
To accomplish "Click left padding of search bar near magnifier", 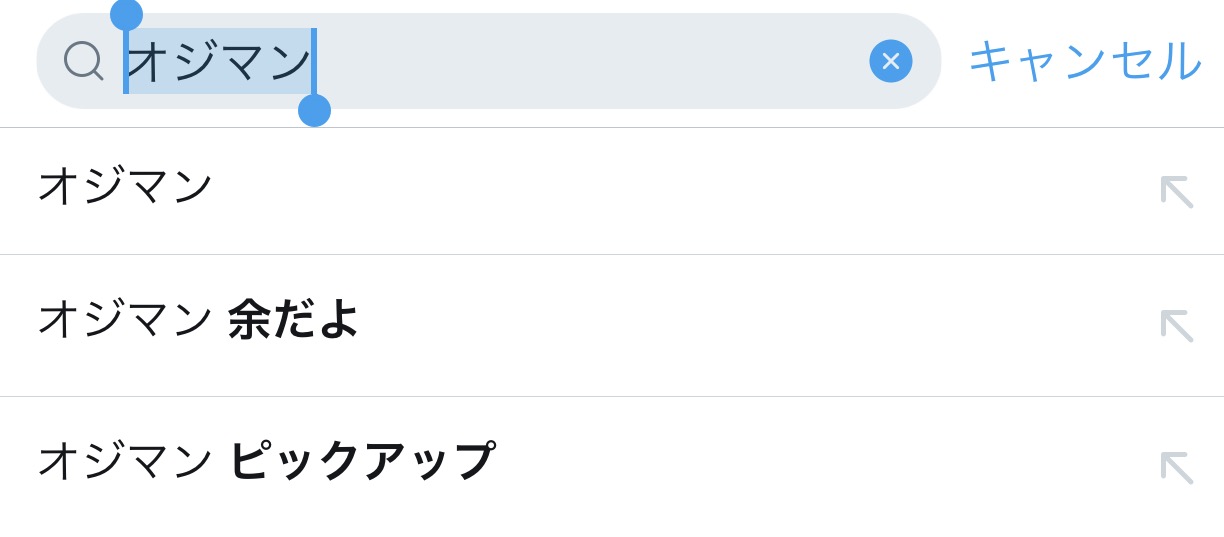I will (50, 61).
